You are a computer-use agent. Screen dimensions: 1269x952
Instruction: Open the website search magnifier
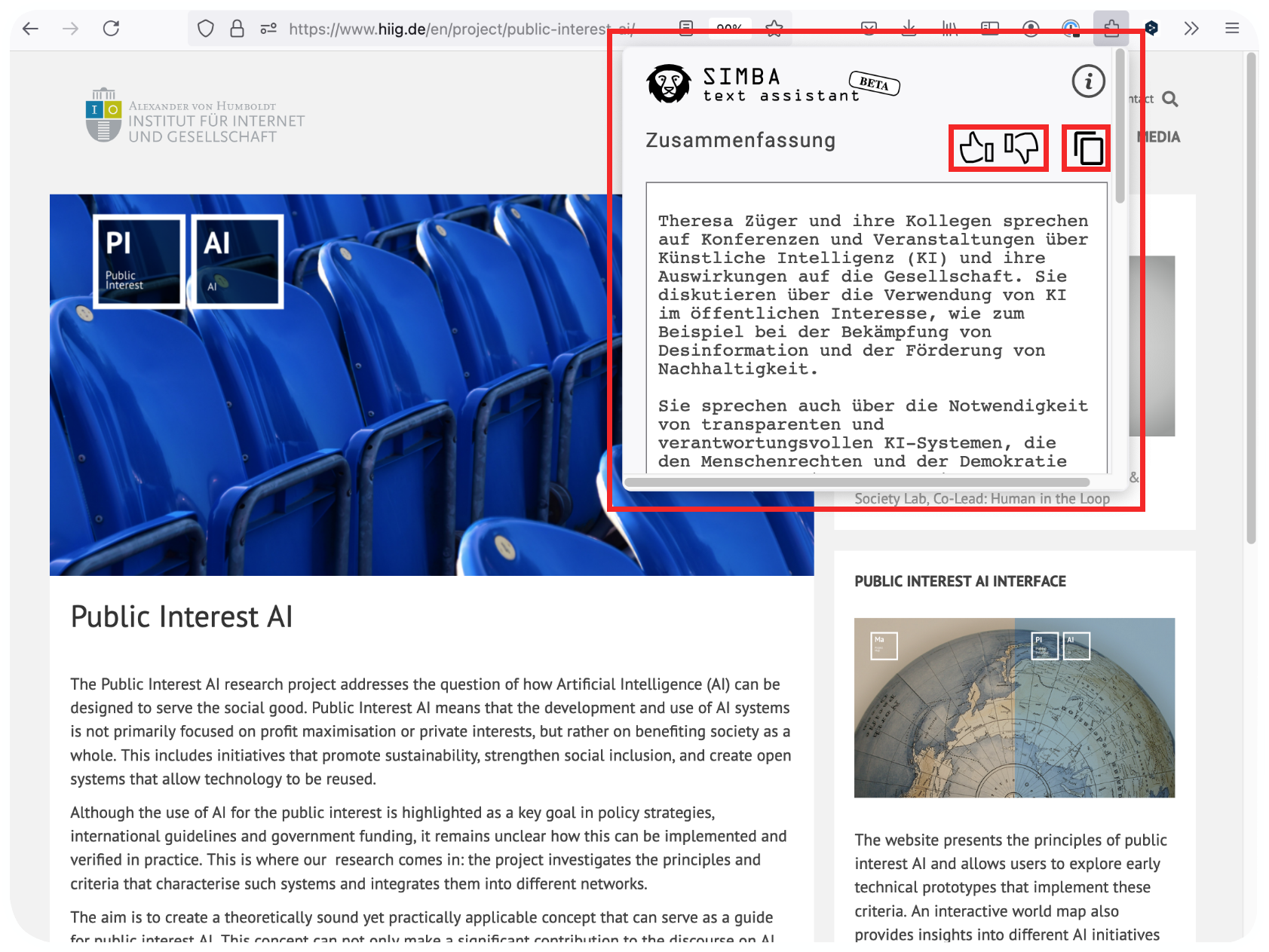[1169, 99]
